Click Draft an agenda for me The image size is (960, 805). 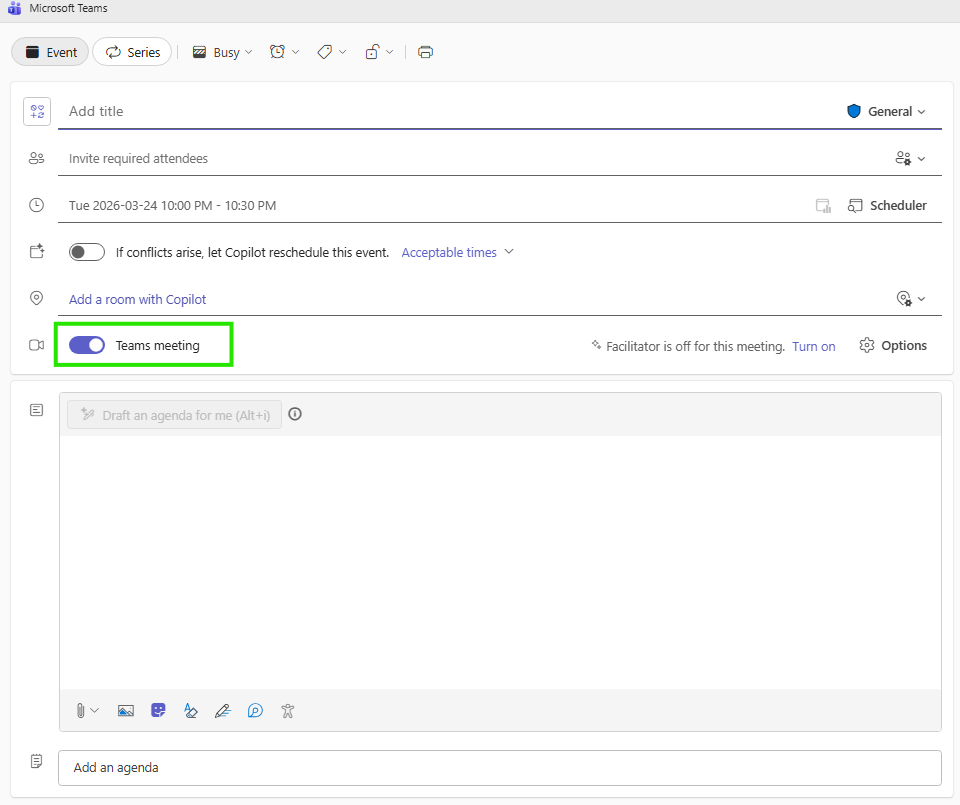pos(174,415)
